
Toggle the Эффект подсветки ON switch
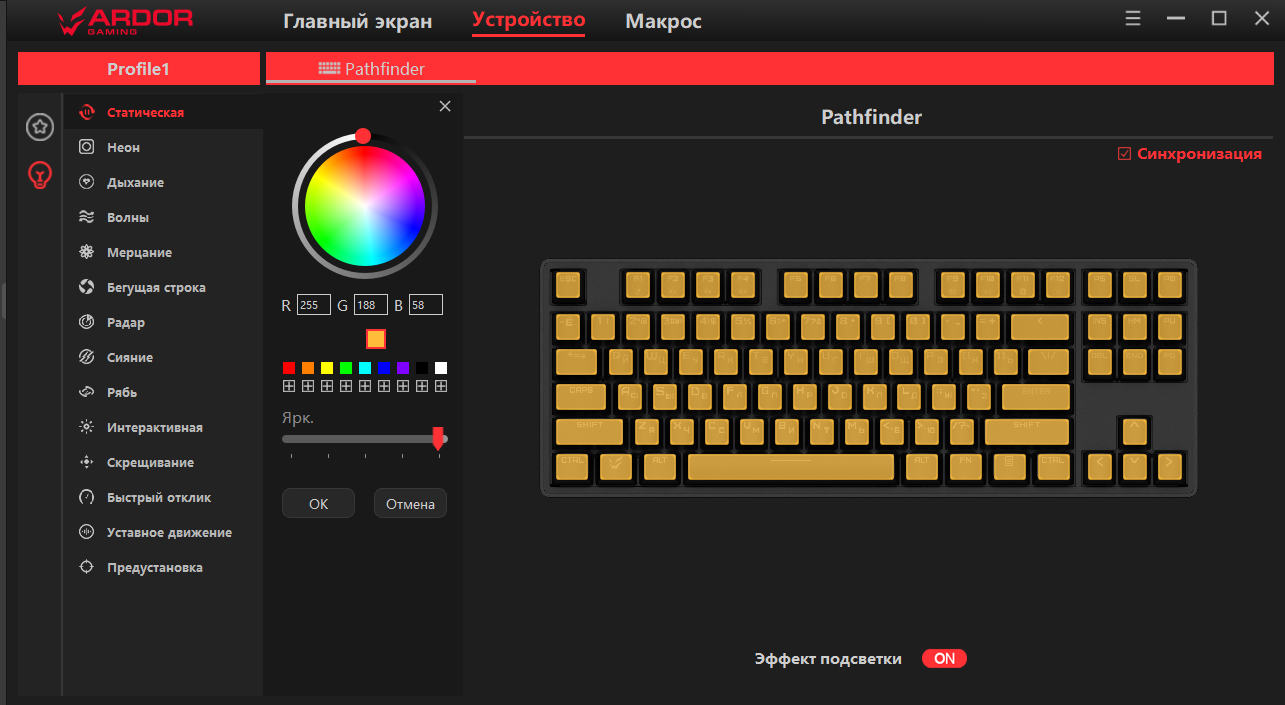(x=944, y=659)
